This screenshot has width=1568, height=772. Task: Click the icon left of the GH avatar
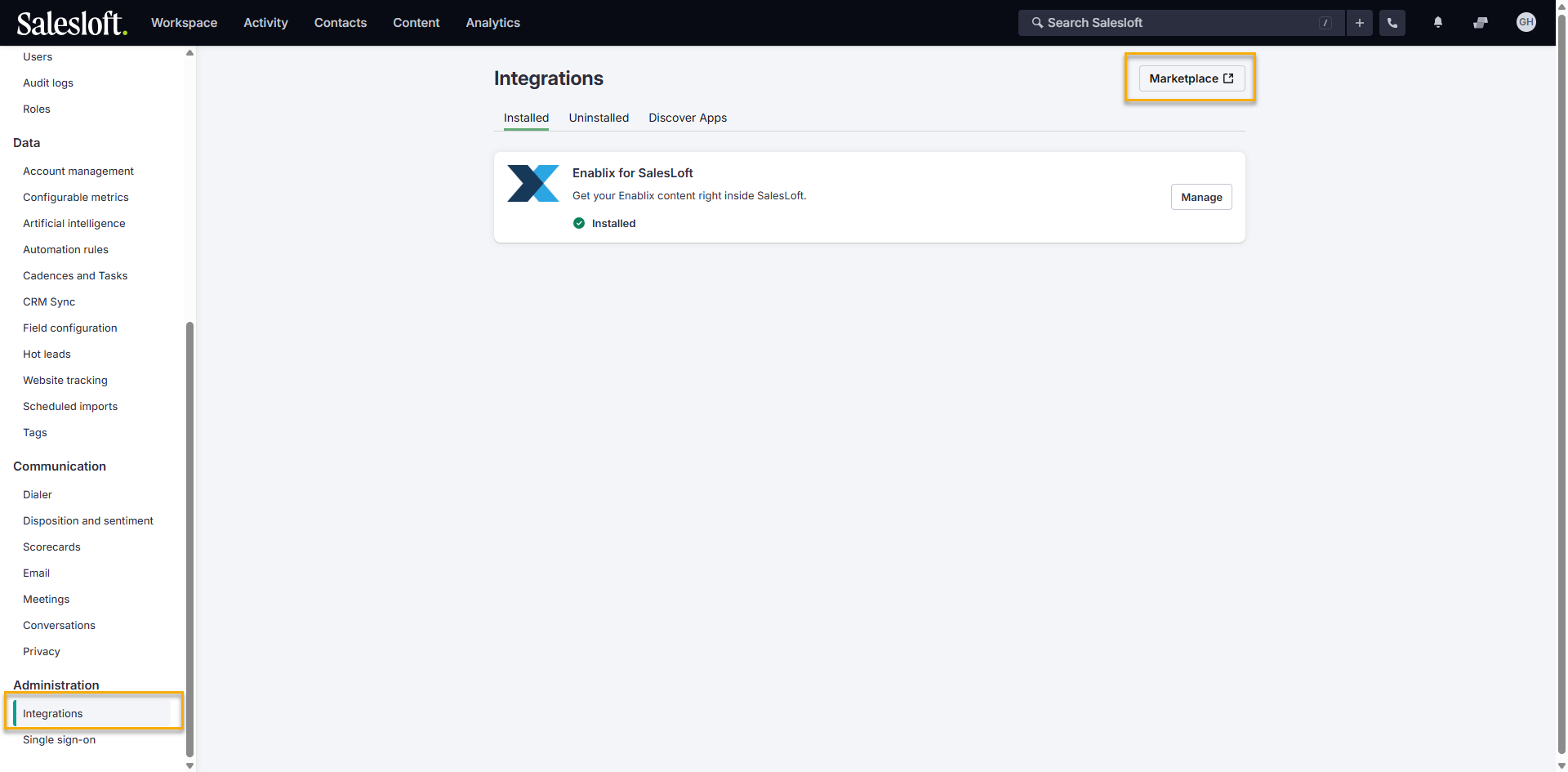[x=1481, y=23]
